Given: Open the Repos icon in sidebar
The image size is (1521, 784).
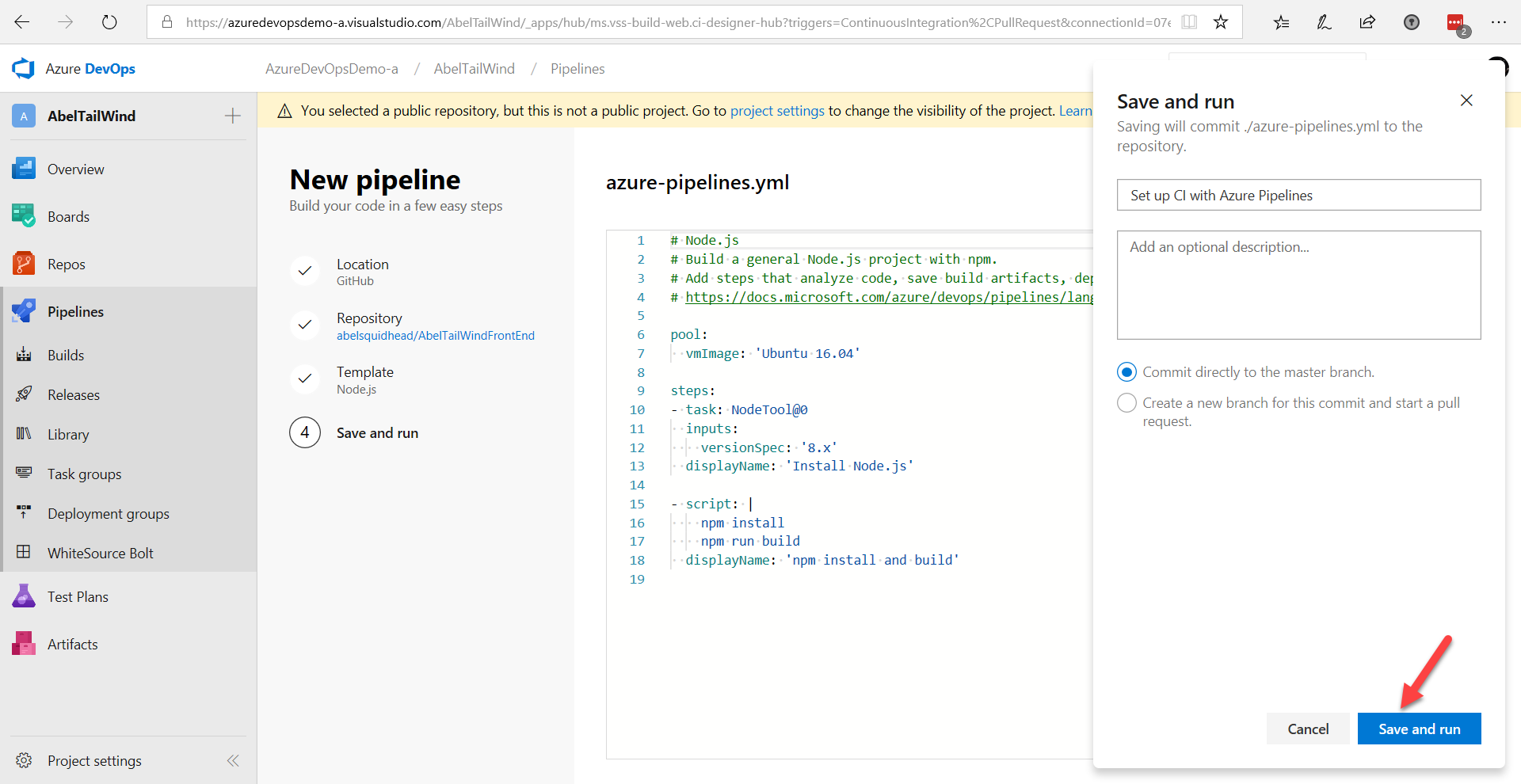Looking at the screenshot, I should [x=24, y=264].
